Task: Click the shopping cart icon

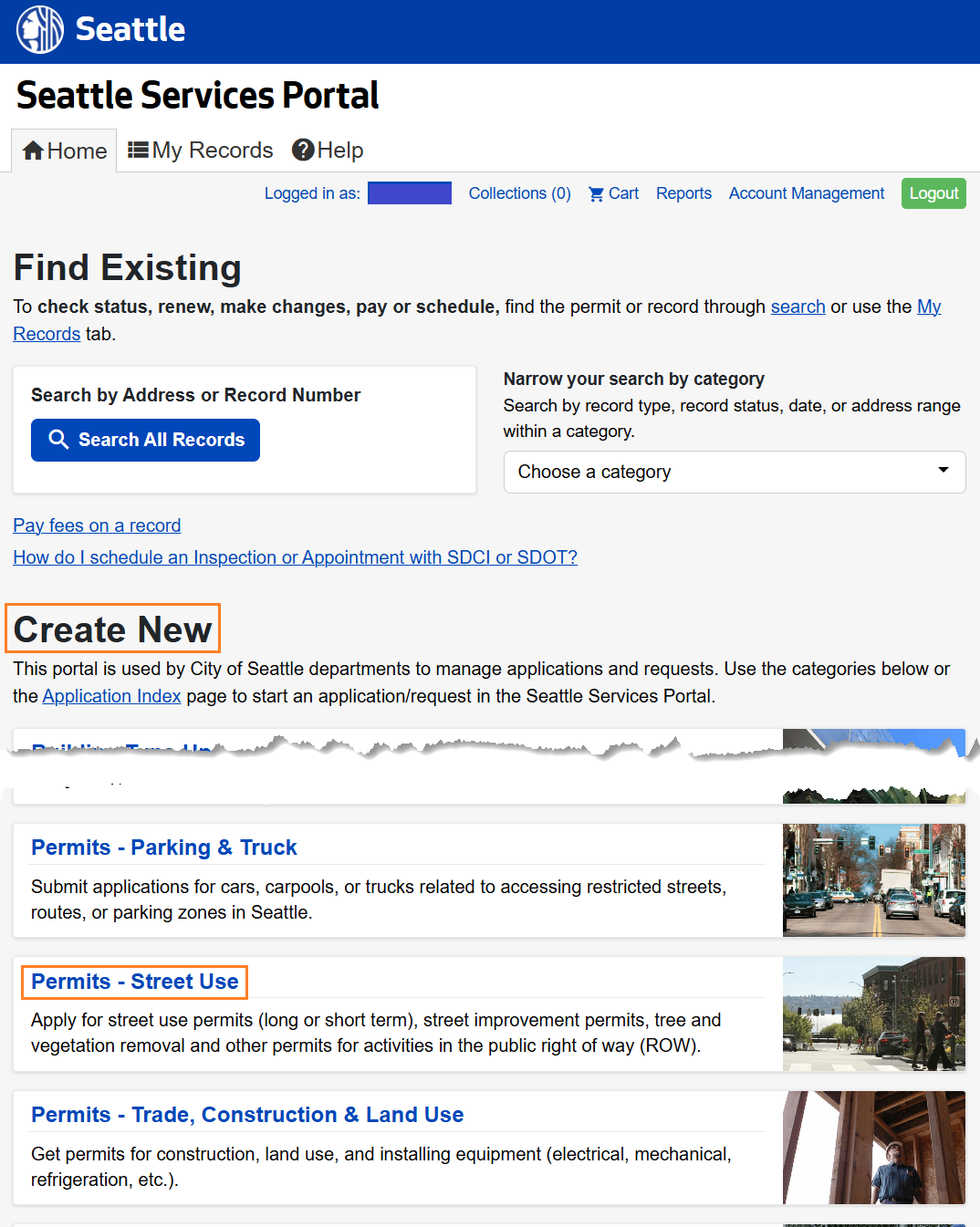Action: [x=596, y=194]
